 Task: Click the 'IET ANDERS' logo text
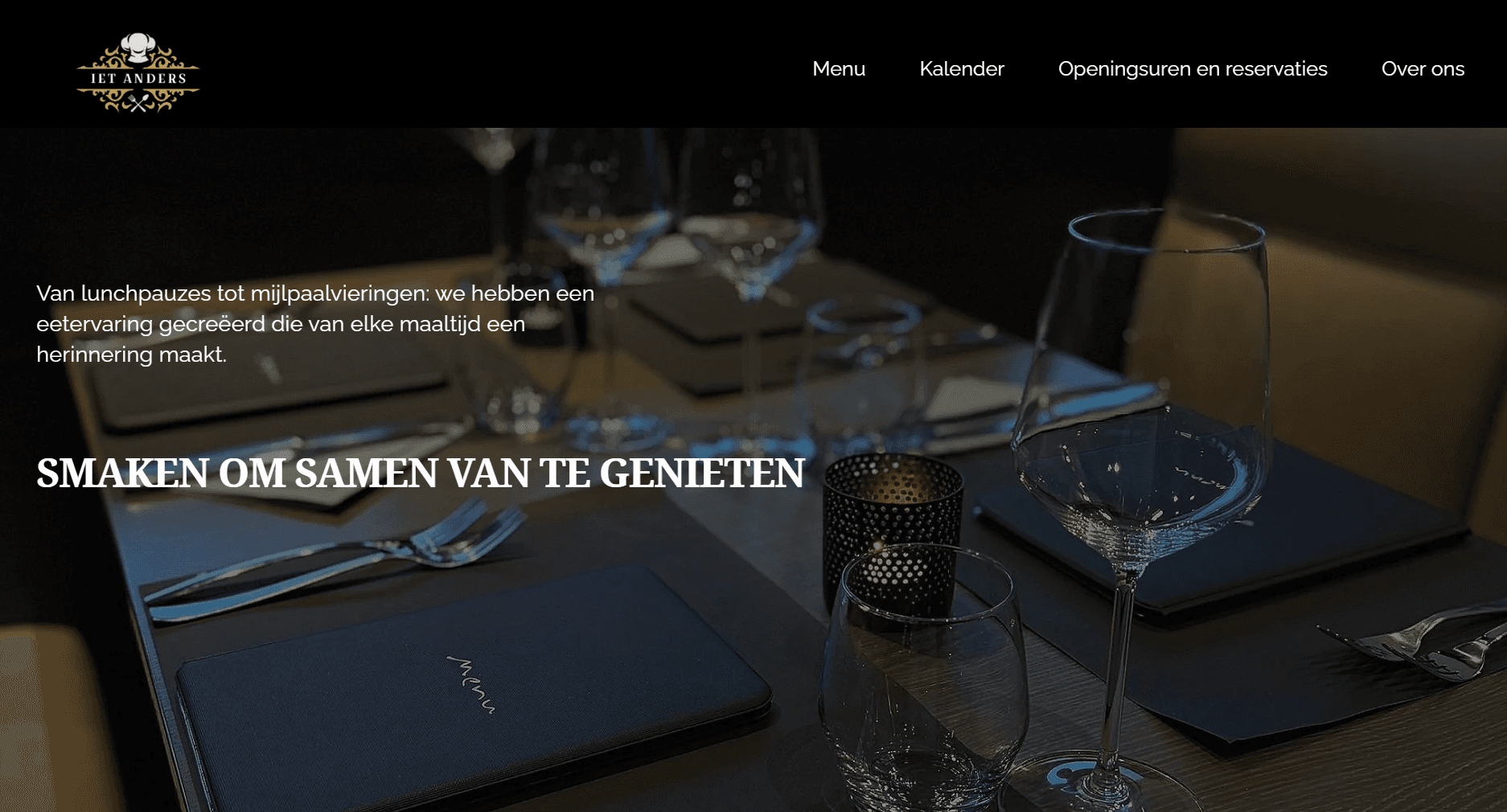pyautogui.click(x=138, y=78)
